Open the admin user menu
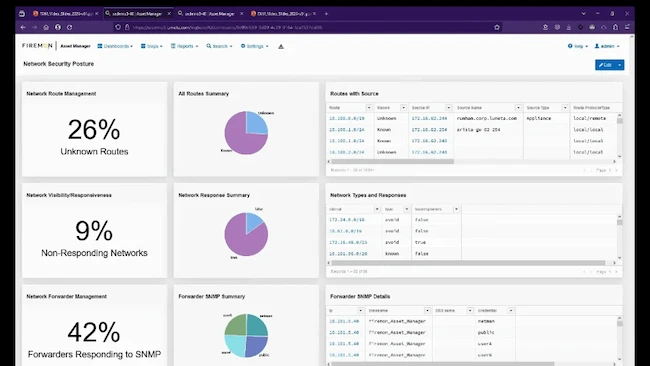 coord(607,46)
